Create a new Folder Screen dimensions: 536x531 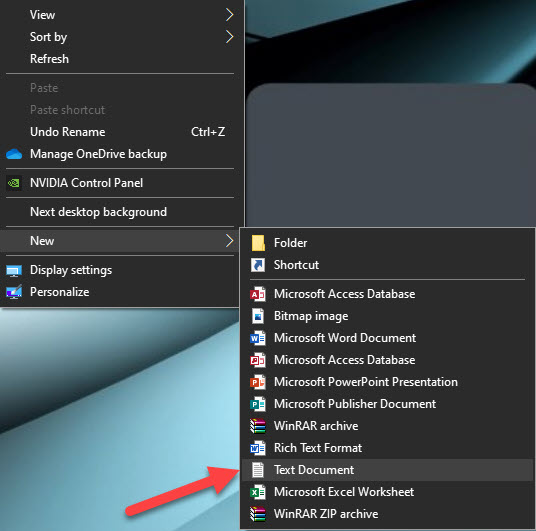coord(387,243)
